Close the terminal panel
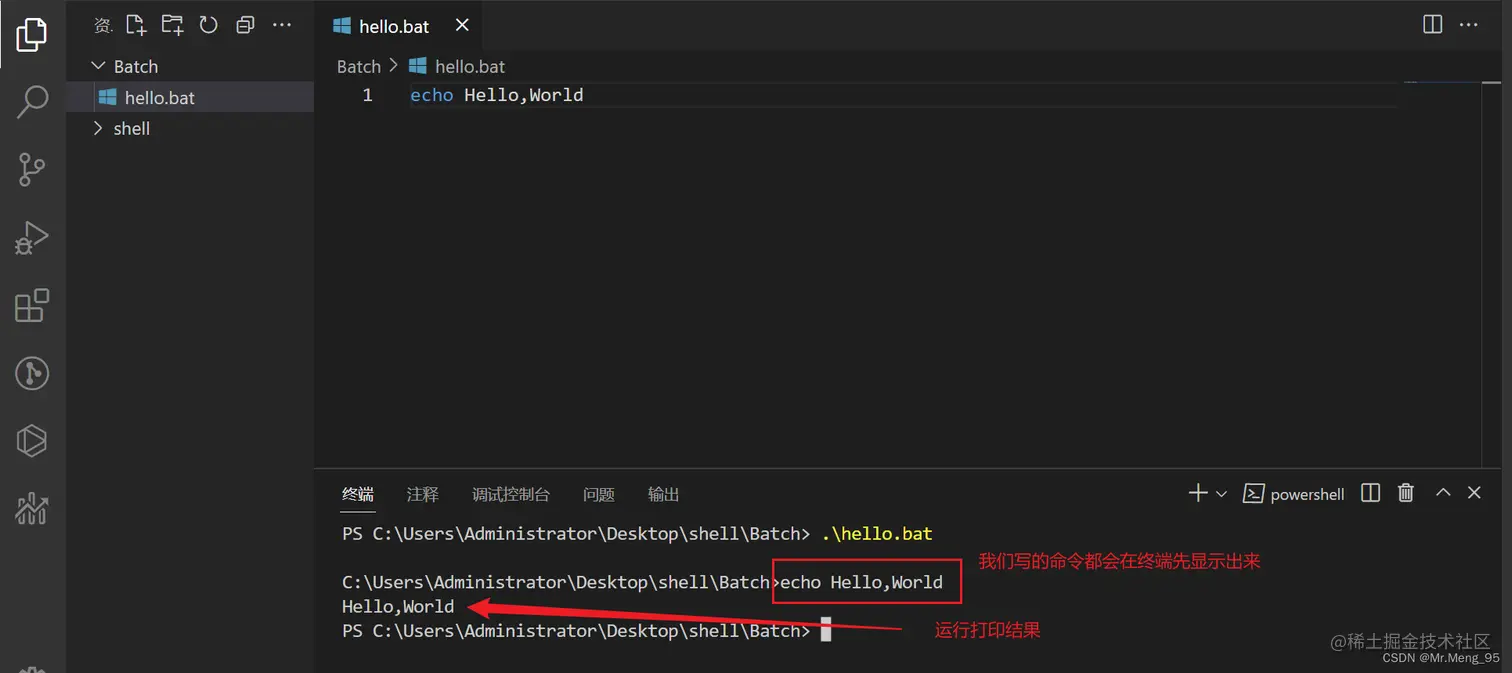 click(x=1474, y=493)
